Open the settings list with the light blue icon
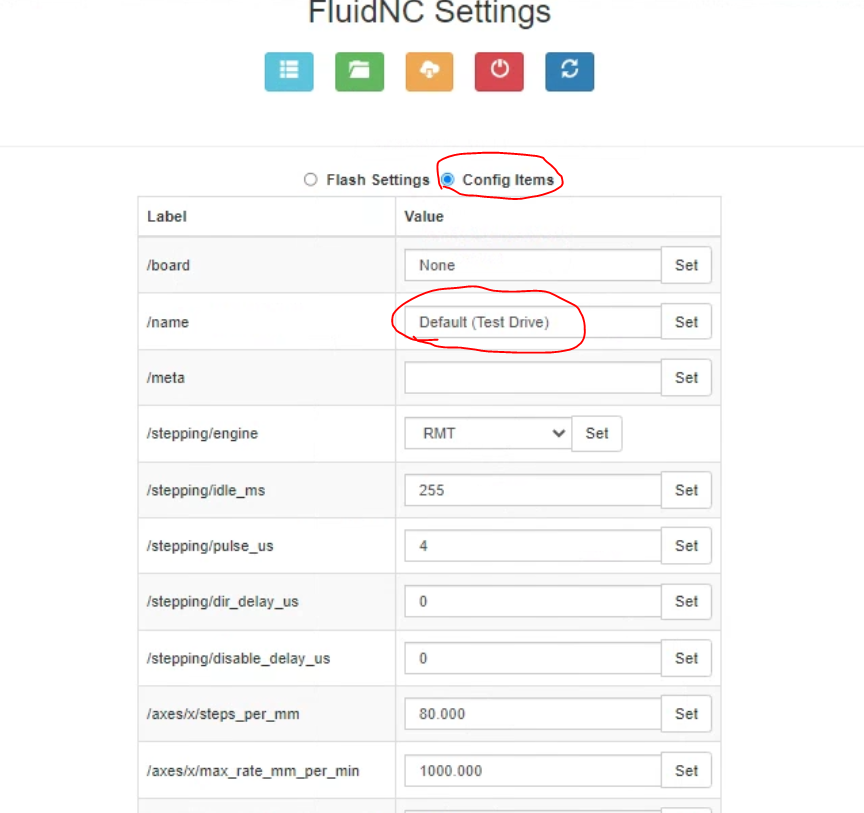The height and width of the screenshot is (813, 864). pos(289,72)
